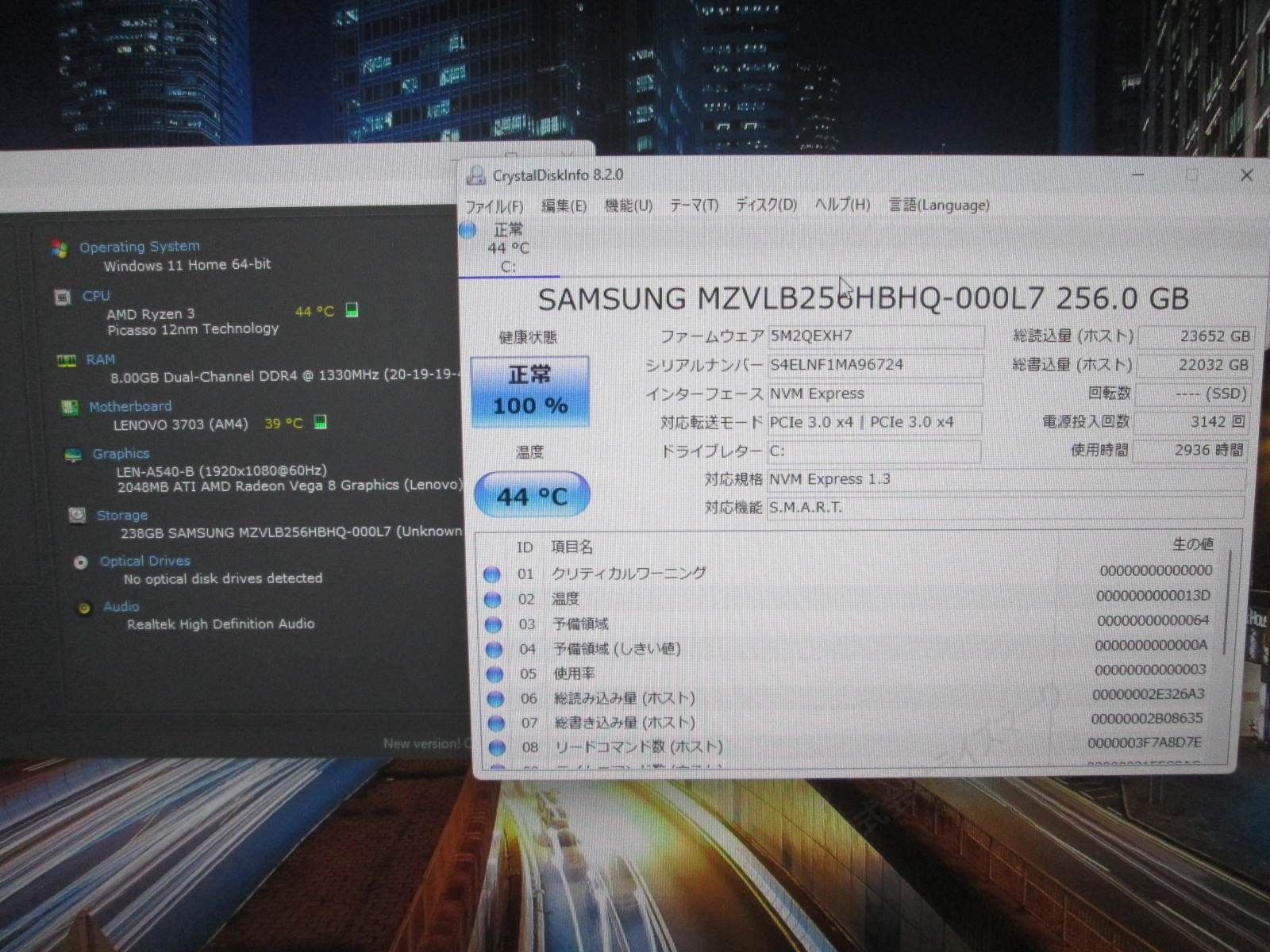The image size is (1270, 952).
Task: Open the Audio section link in Speccy
Action: (121, 606)
